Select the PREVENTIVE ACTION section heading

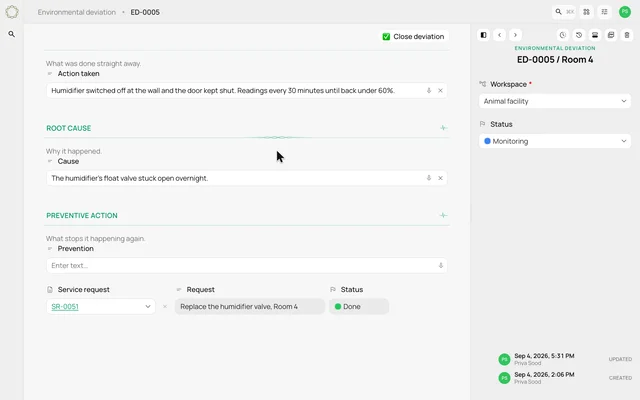pos(82,216)
